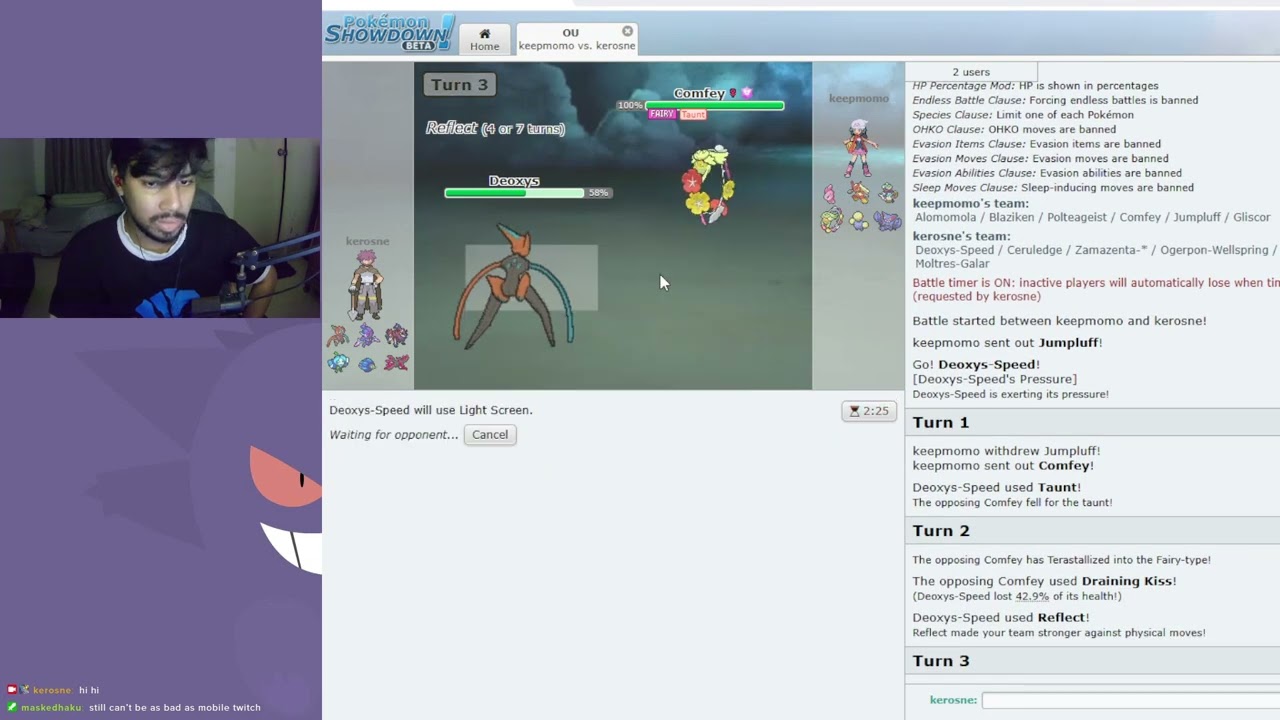Click Moltres-Galar icon in kerosne's team

(396, 362)
